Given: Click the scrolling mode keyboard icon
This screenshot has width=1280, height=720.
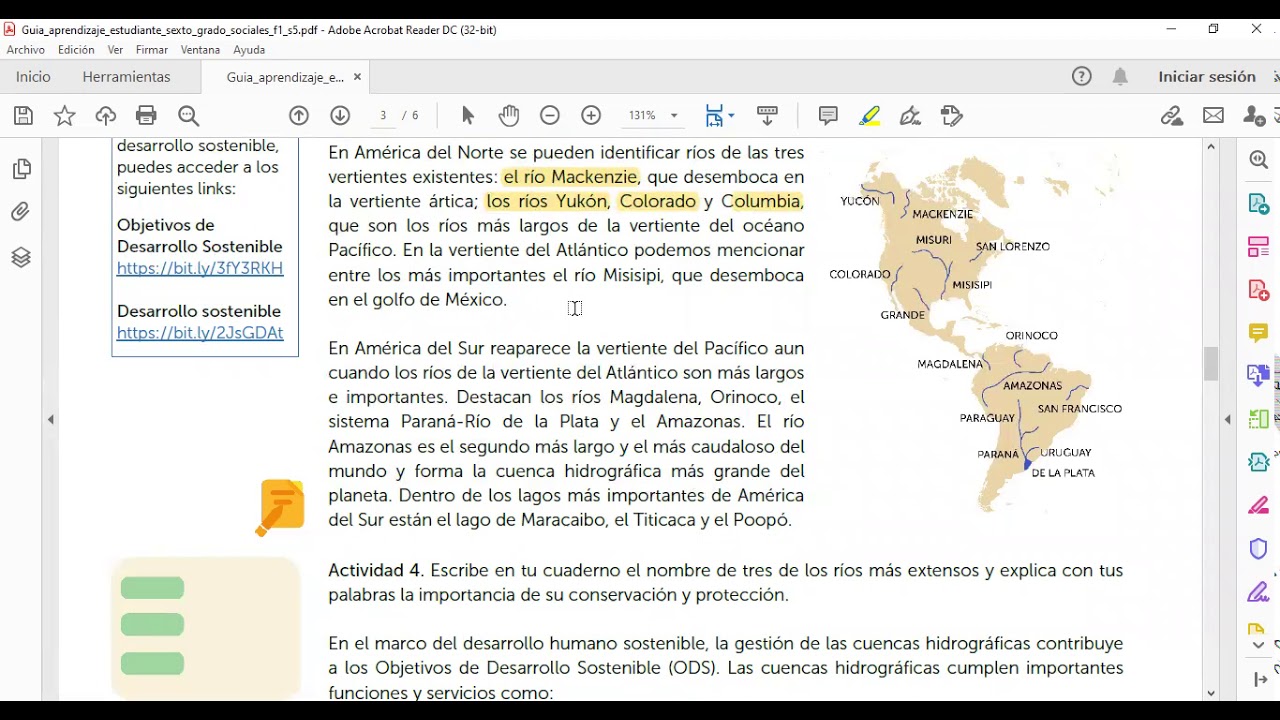Looking at the screenshot, I should pyautogui.click(x=768, y=116).
